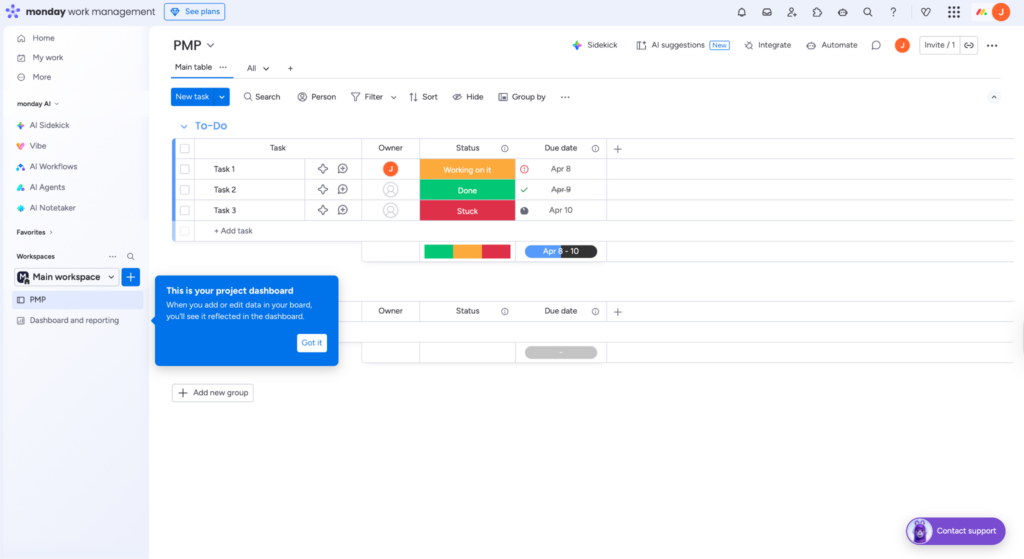The image size is (1024, 559).
Task: Expand the monday AI sidebar section
Action: (x=38, y=104)
